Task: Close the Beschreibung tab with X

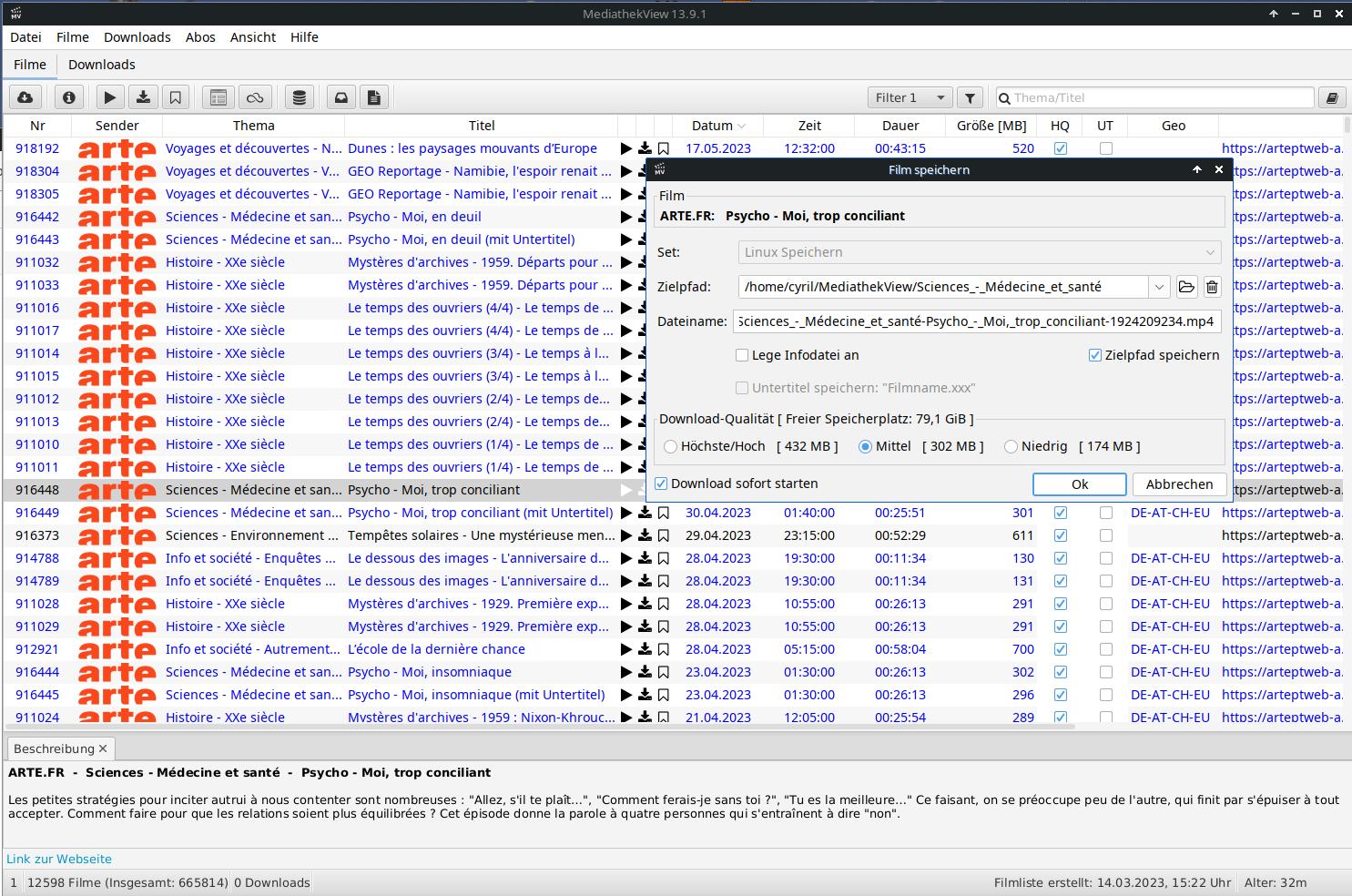Action: pos(103,748)
